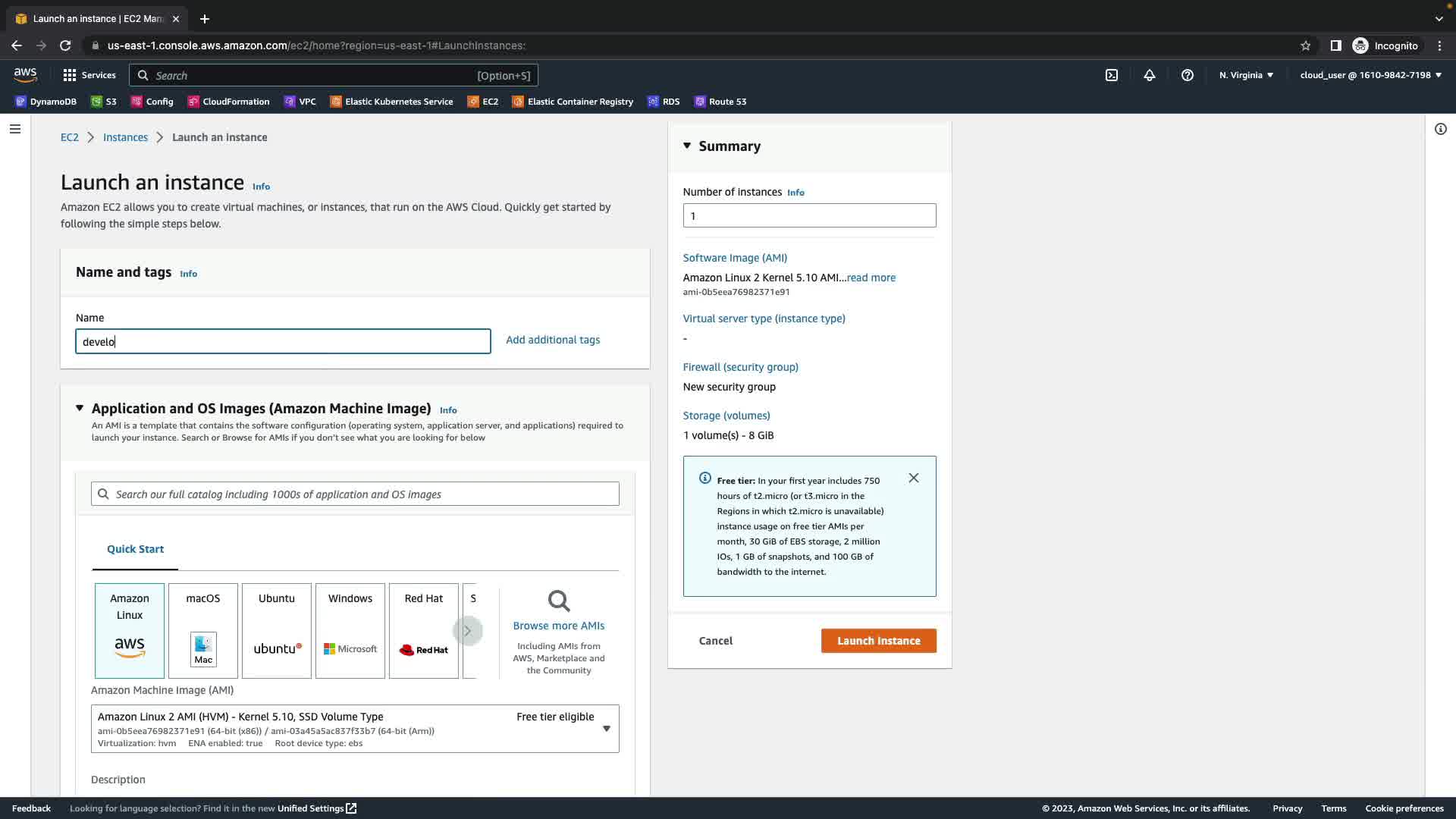
Task: Dismiss the Free tier notice
Action: click(x=914, y=478)
